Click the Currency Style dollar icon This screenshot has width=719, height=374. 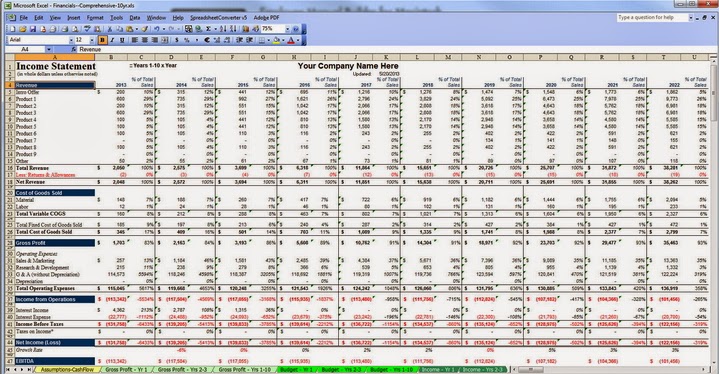(x=177, y=40)
